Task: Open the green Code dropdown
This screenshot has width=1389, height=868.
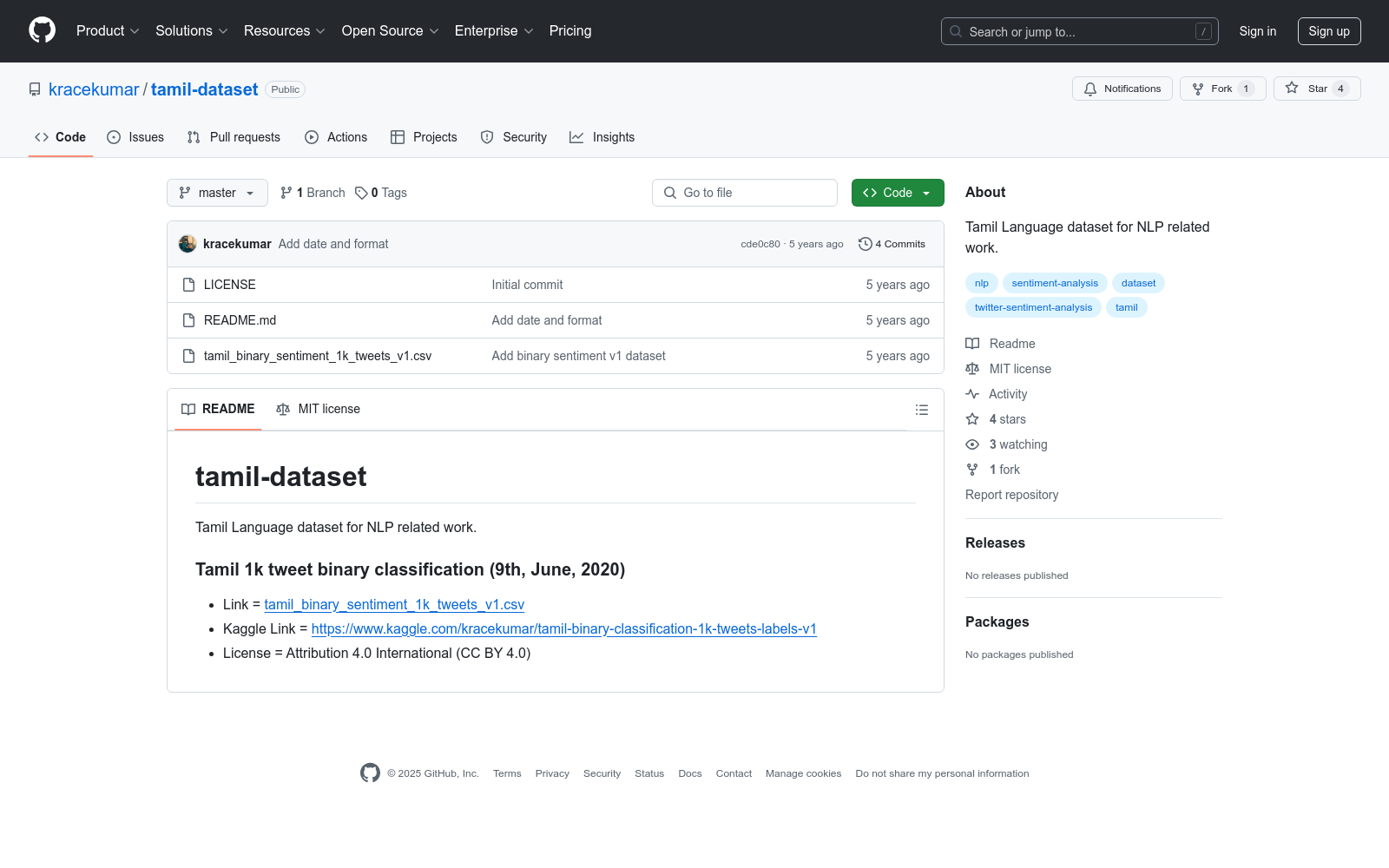Action: tap(898, 193)
